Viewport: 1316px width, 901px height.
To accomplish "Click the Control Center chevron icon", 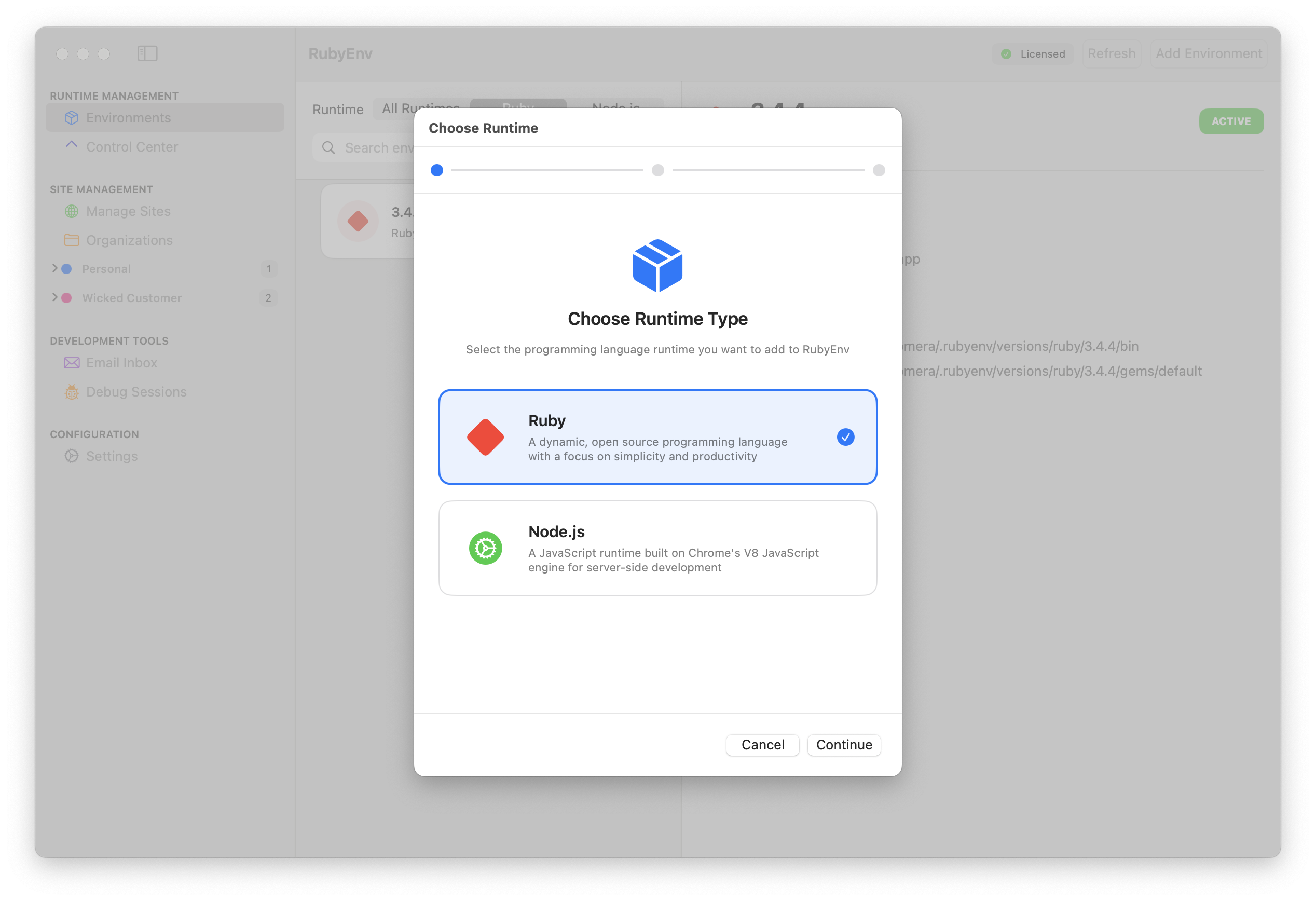I will (71, 145).
